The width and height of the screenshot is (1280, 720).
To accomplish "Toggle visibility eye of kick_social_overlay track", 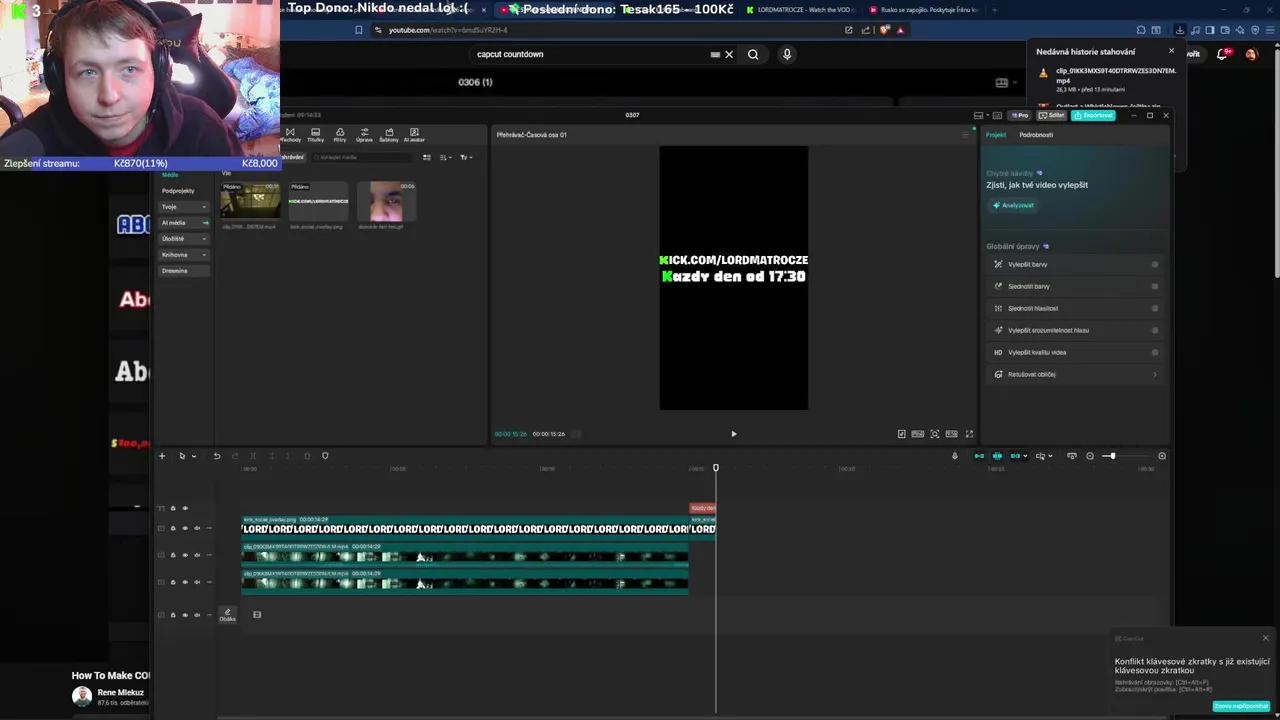I will tap(185, 528).
